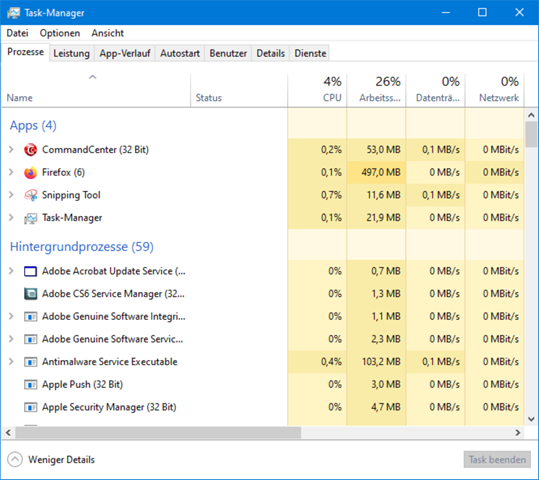Switch to the App-Verlauf tab
Viewport: 539px width, 480px height.
(125, 53)
